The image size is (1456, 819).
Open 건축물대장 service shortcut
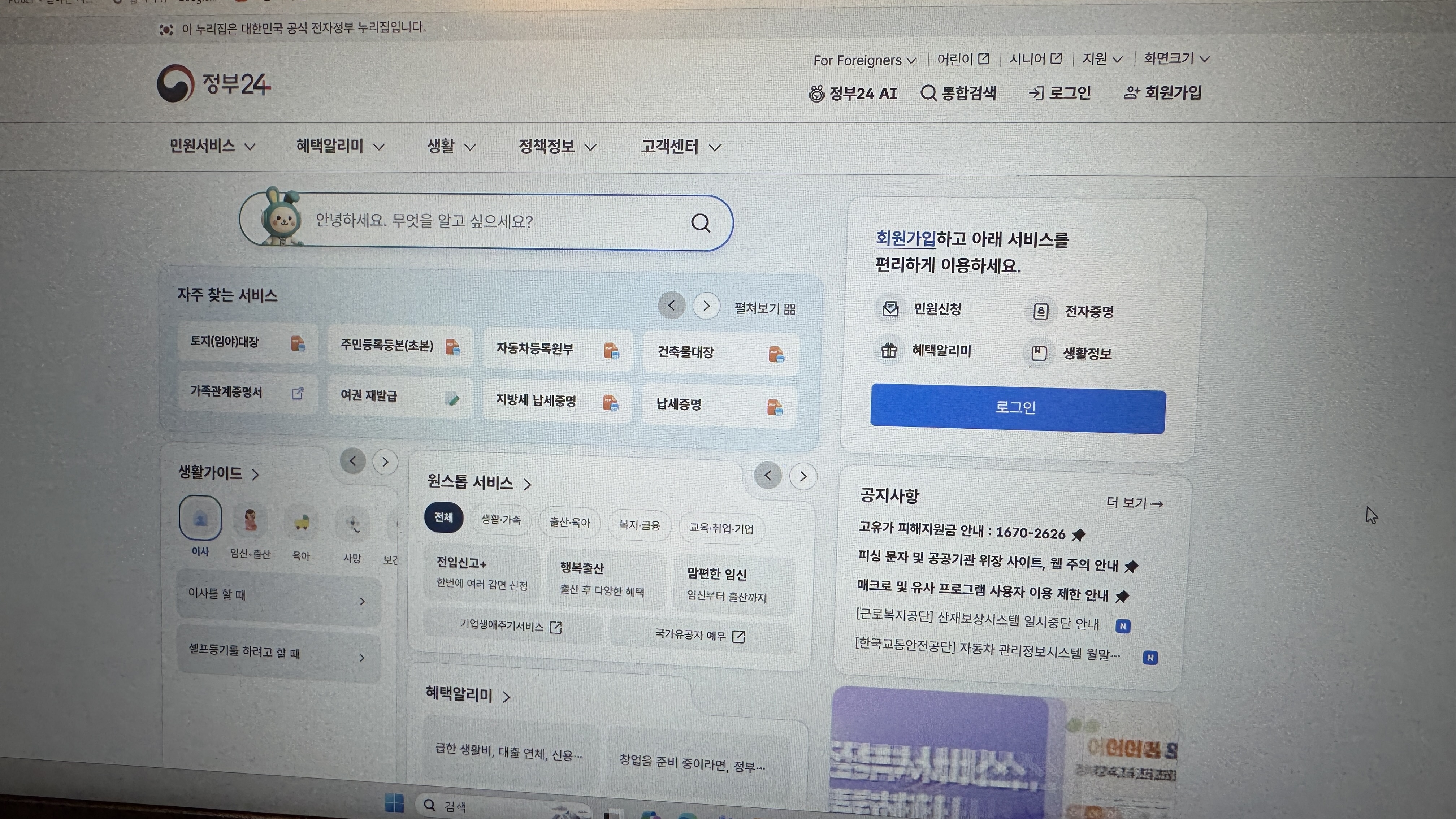[721, 353]
